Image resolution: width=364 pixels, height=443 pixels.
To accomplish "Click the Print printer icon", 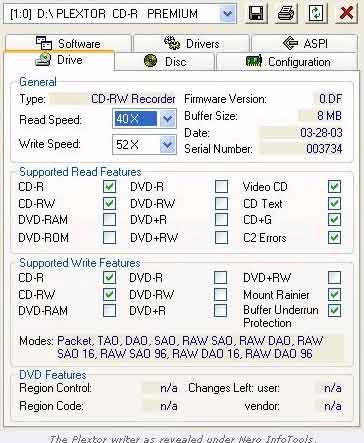I will (286, 14).
